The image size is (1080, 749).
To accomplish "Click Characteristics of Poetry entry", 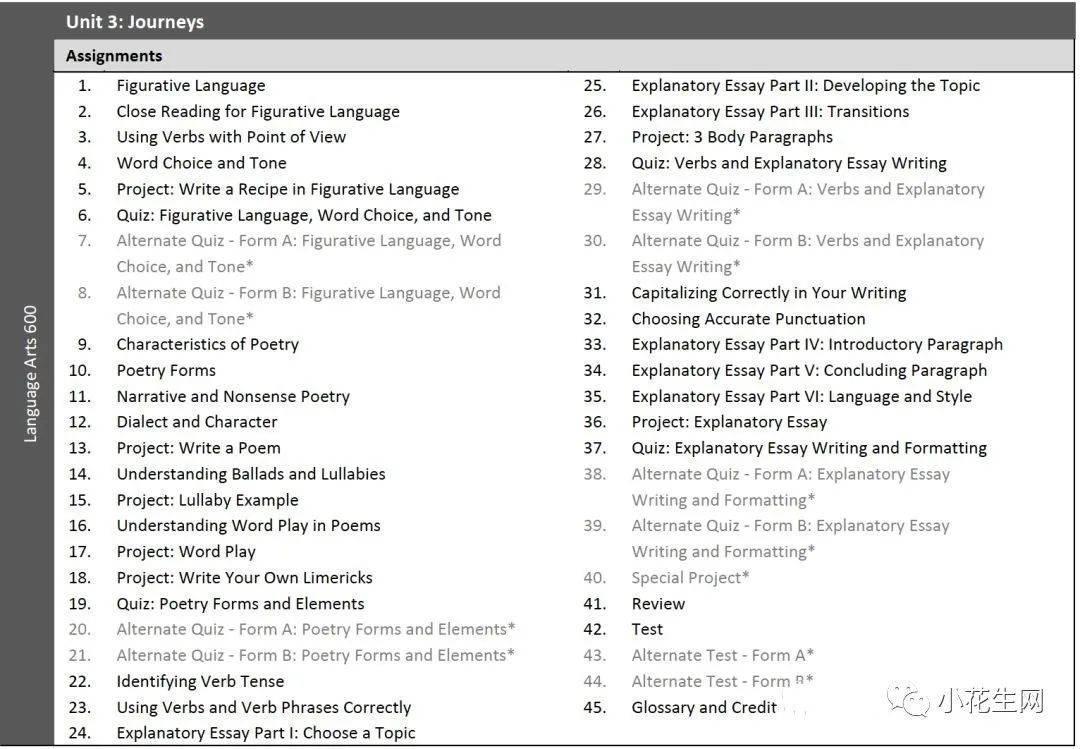I will click(208, 344).
